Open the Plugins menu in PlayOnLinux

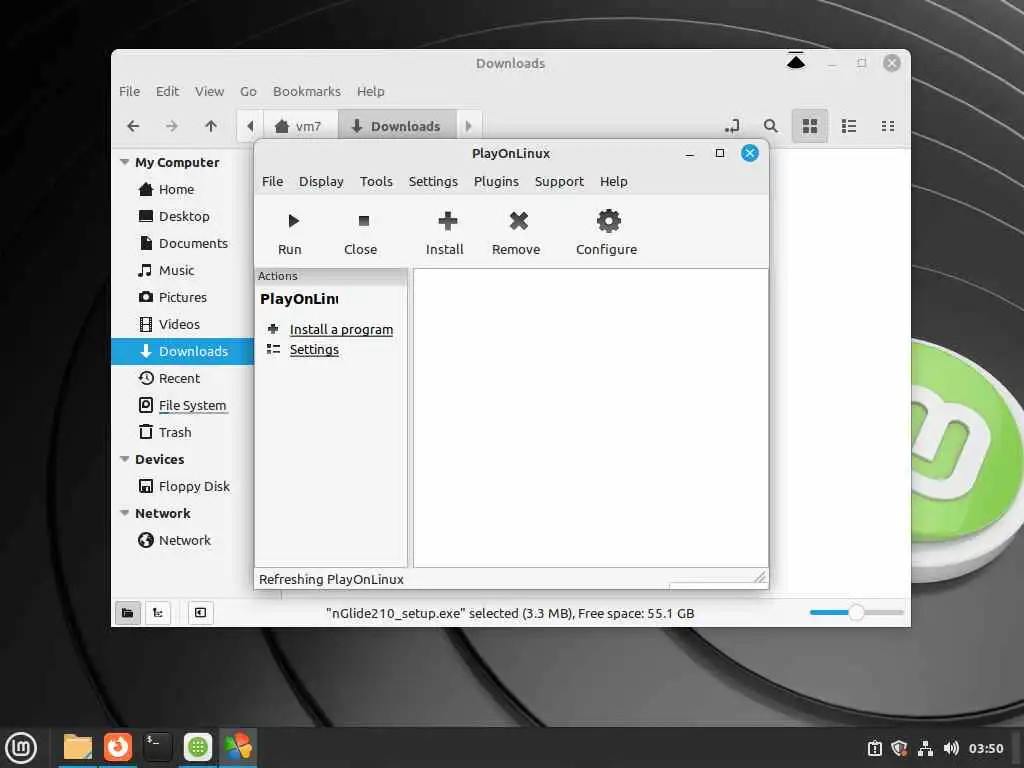(496, 182)
